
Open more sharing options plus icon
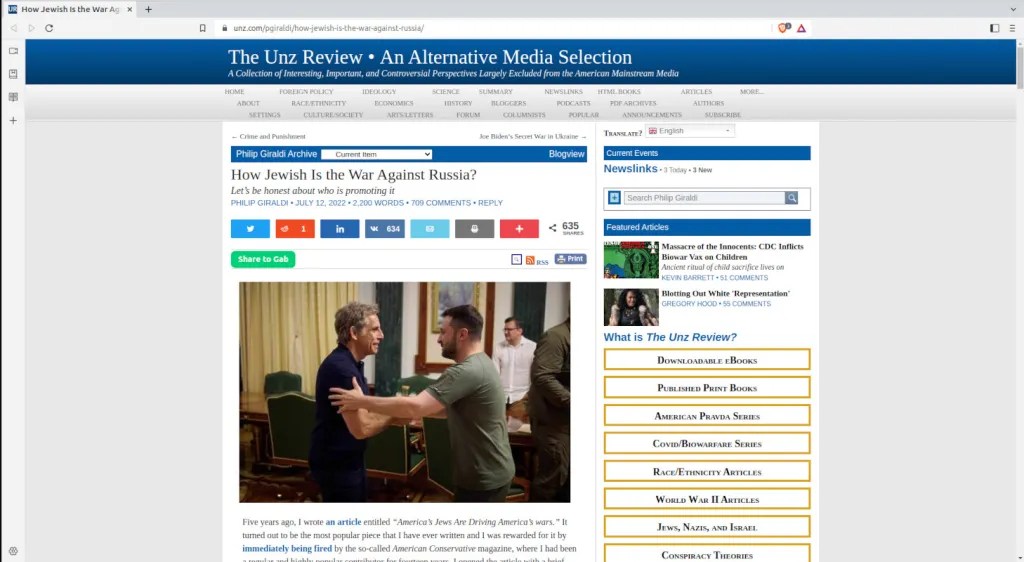coord(519,229)
